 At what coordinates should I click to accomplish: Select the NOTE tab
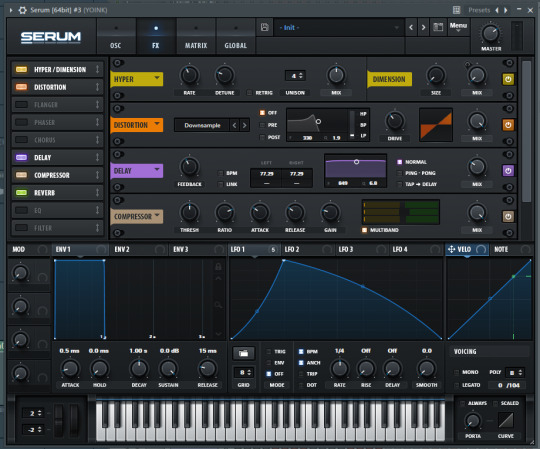click(x=512, y=249)
